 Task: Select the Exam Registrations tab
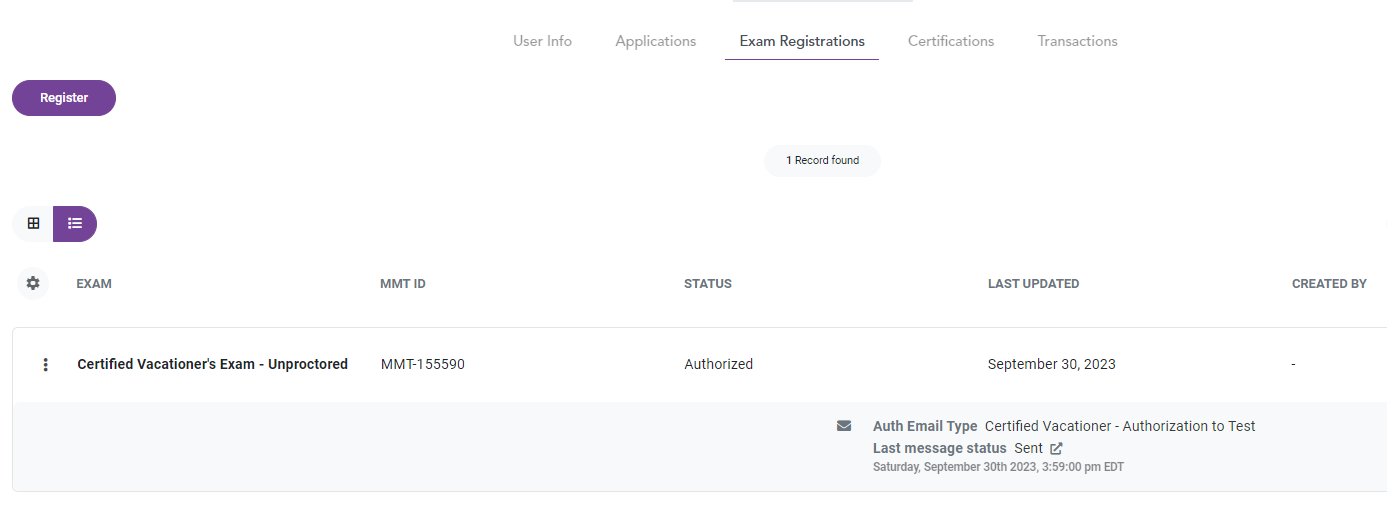[x=802, y=41]
